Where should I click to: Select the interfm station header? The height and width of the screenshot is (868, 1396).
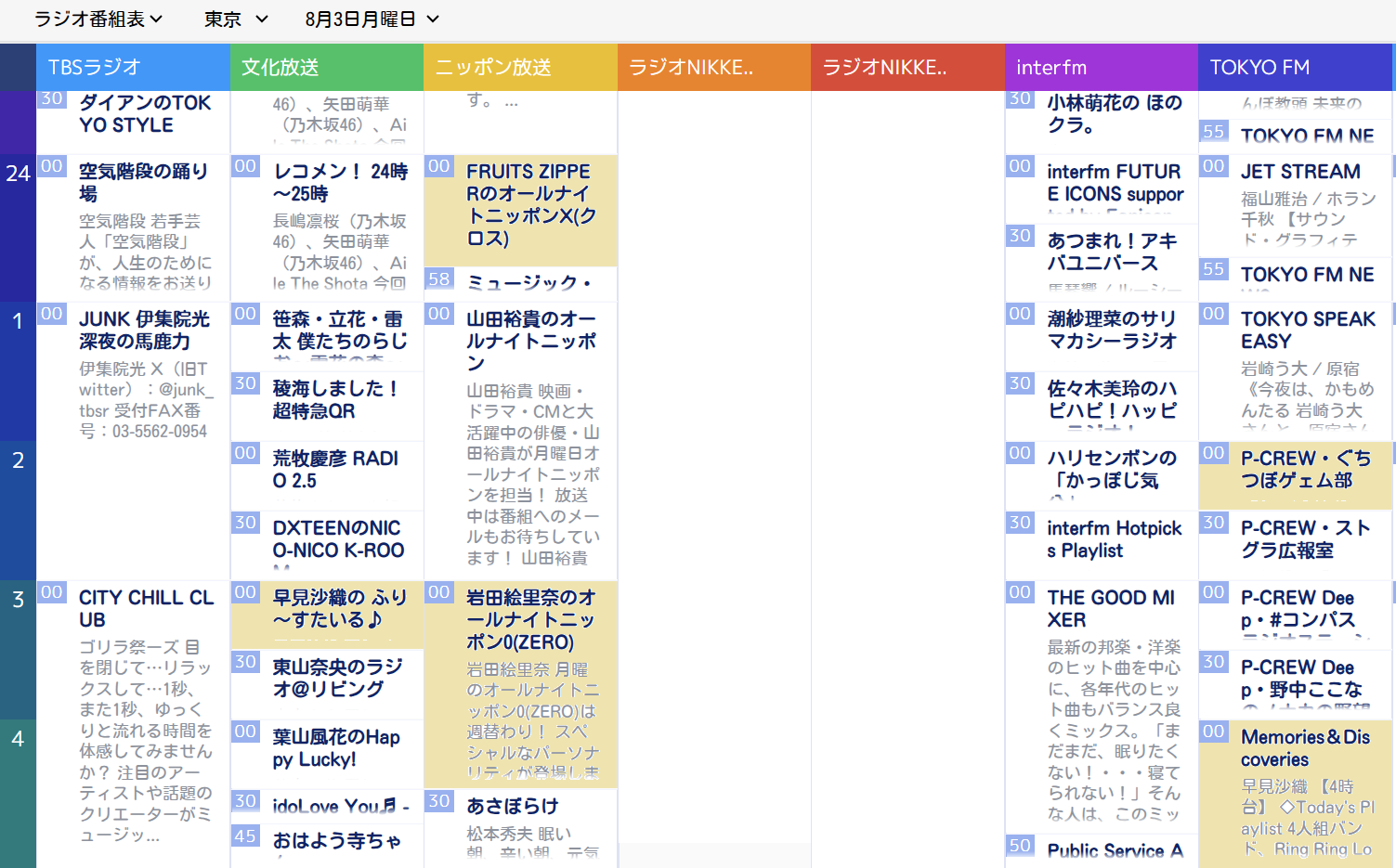point(1101,67)
